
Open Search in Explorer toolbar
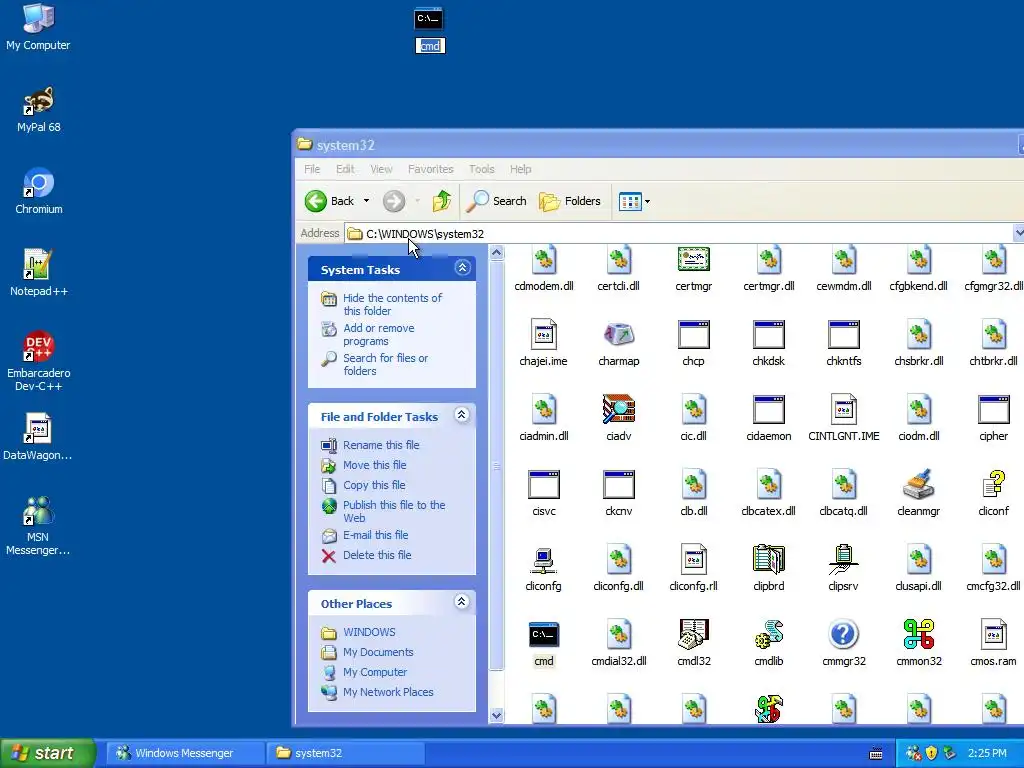coord(497,201)
